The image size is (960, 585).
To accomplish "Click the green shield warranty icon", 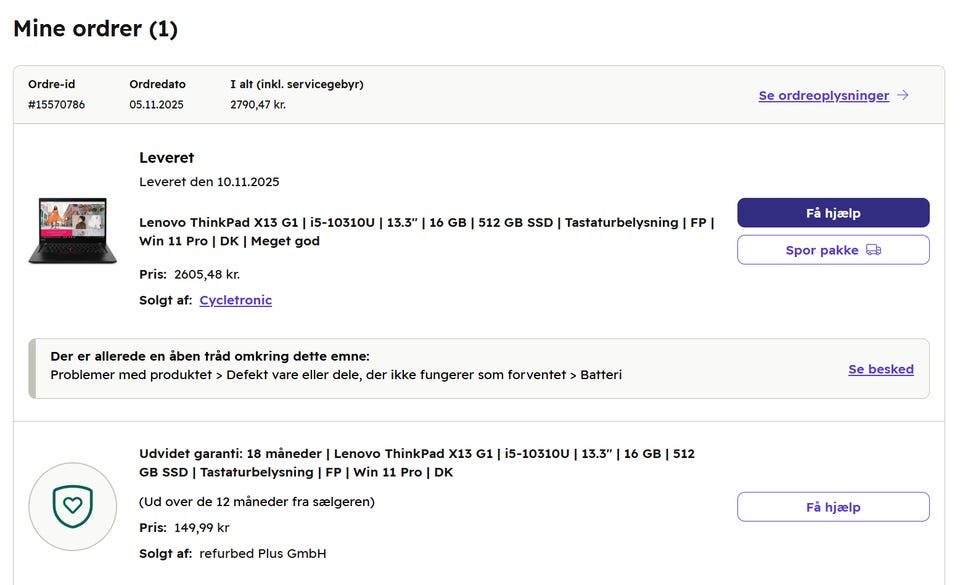I will point(72,508).
